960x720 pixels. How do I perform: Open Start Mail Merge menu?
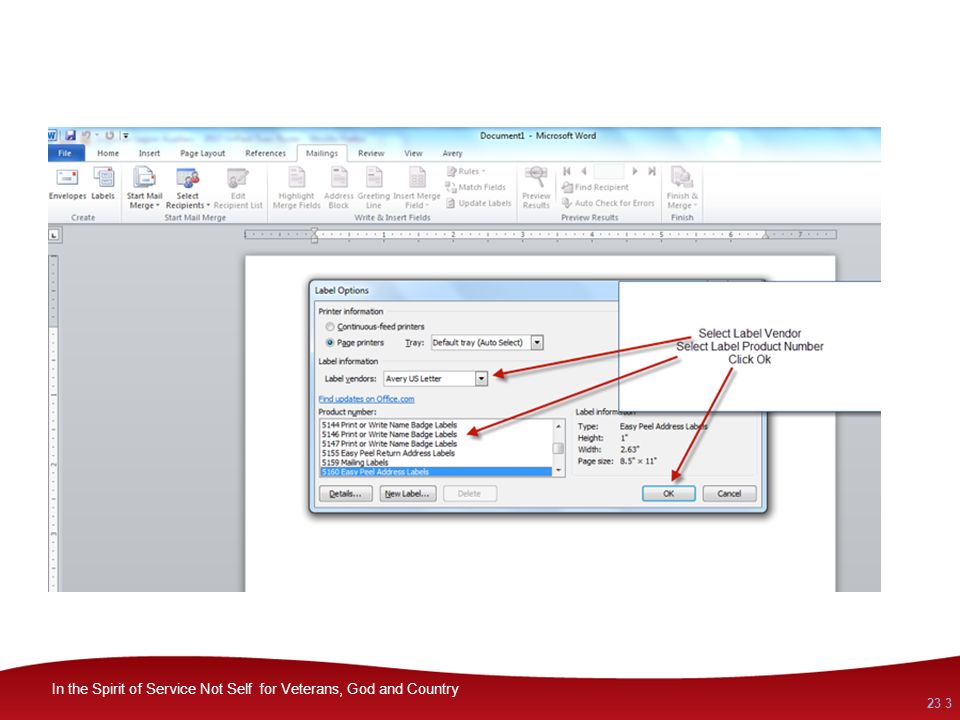click(144, 187)
